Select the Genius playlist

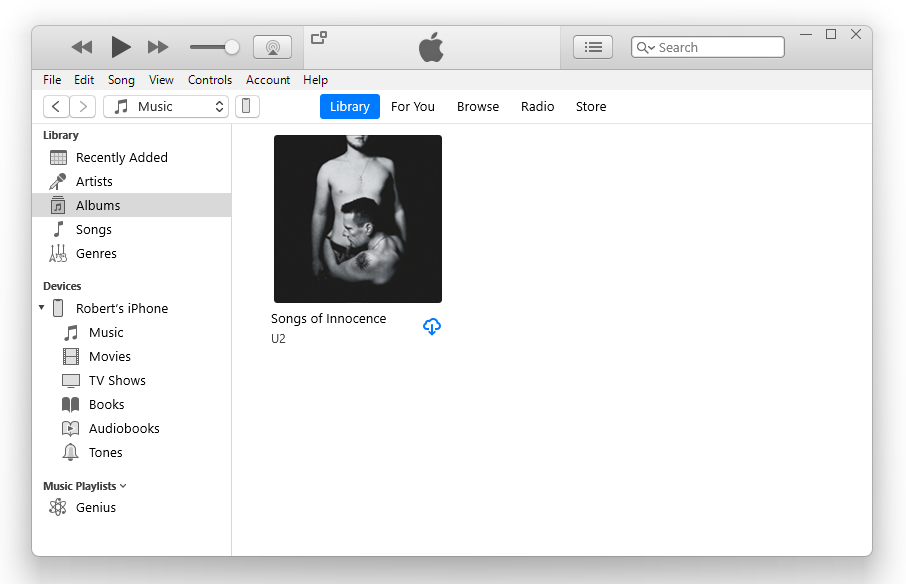[132, 508]
